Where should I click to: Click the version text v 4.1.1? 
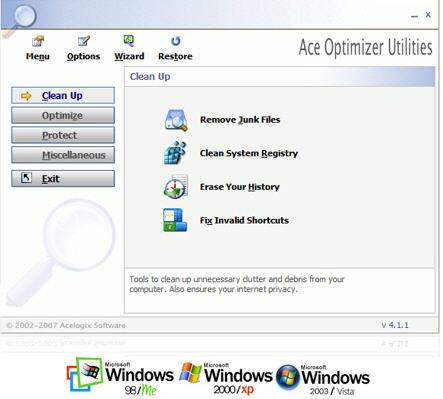point(395,325)
